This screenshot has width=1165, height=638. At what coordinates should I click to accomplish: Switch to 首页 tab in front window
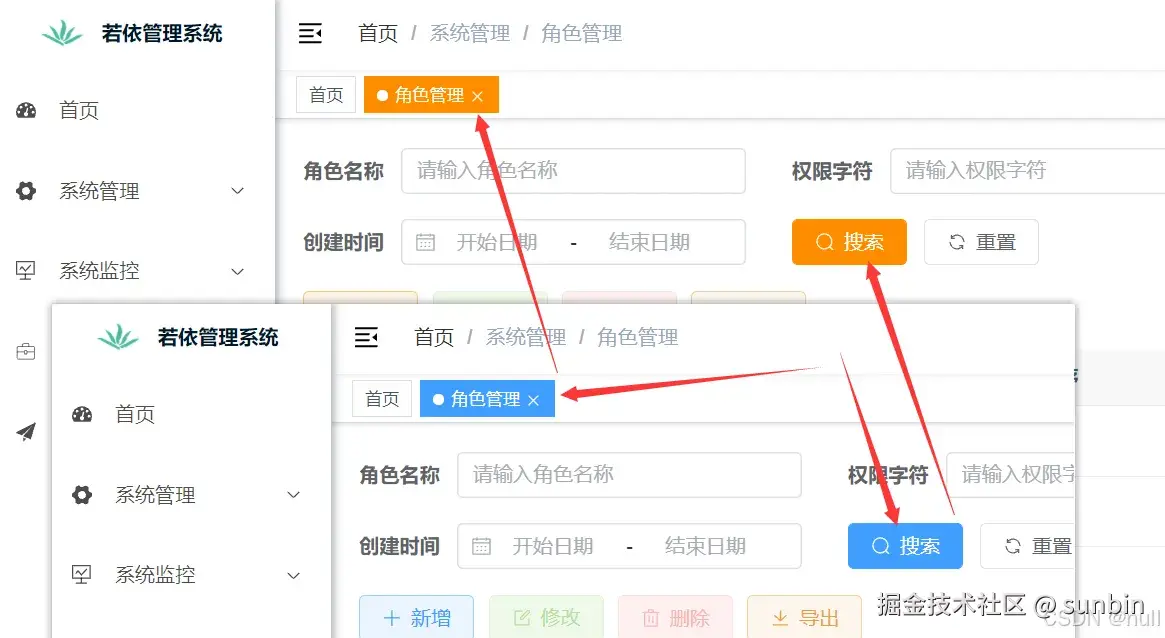[x=382, y=399]
